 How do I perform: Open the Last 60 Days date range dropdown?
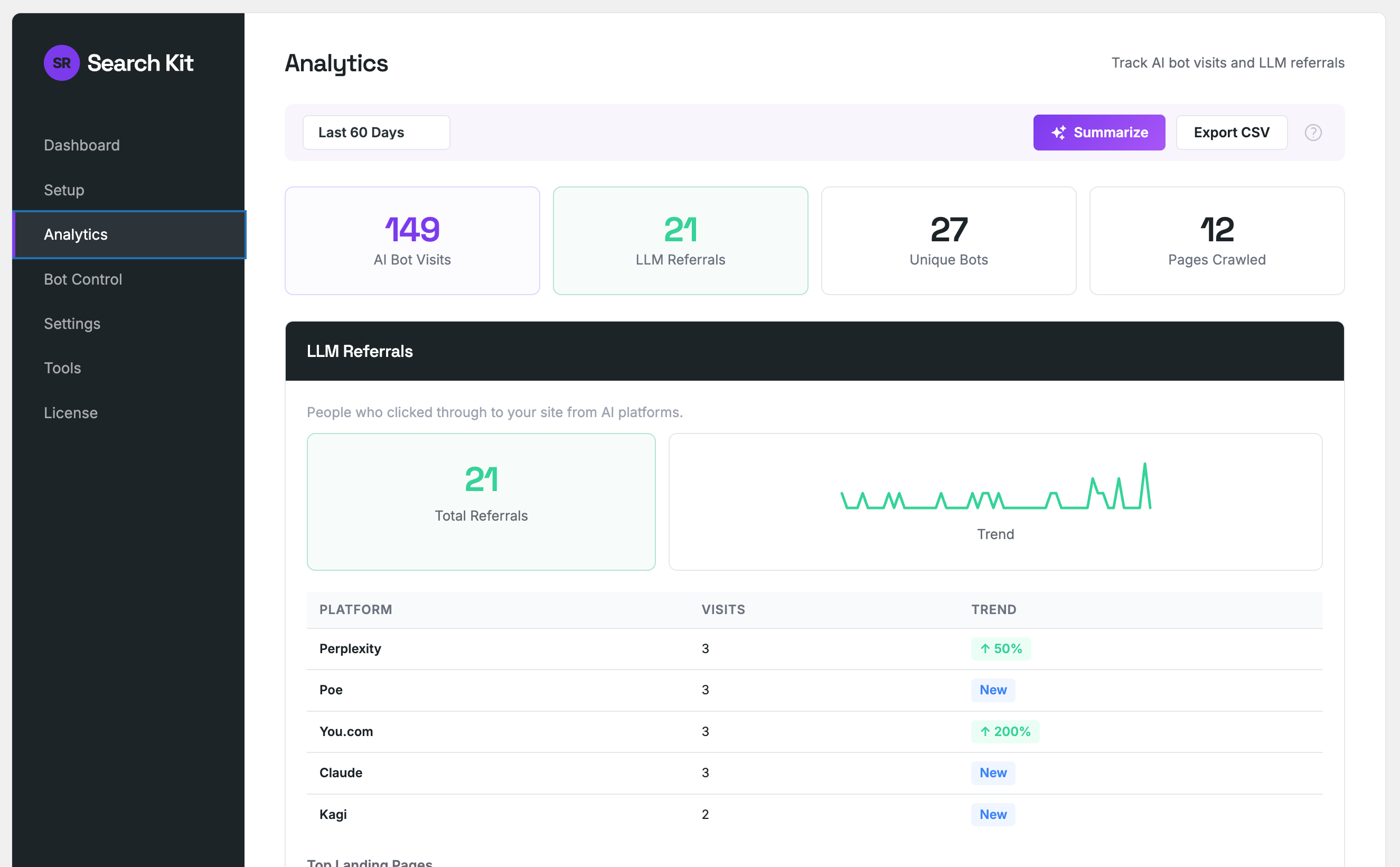(376, 132)
